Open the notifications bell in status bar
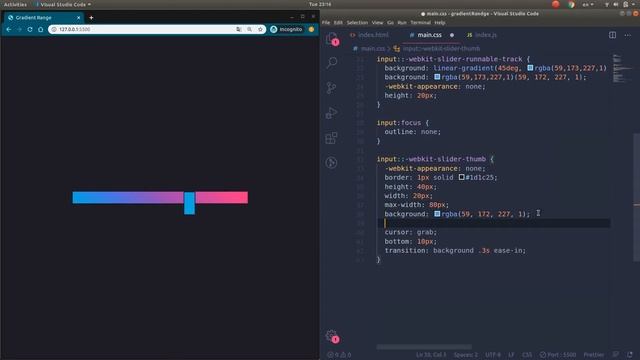The image size is (640, 360). (630, 355)
